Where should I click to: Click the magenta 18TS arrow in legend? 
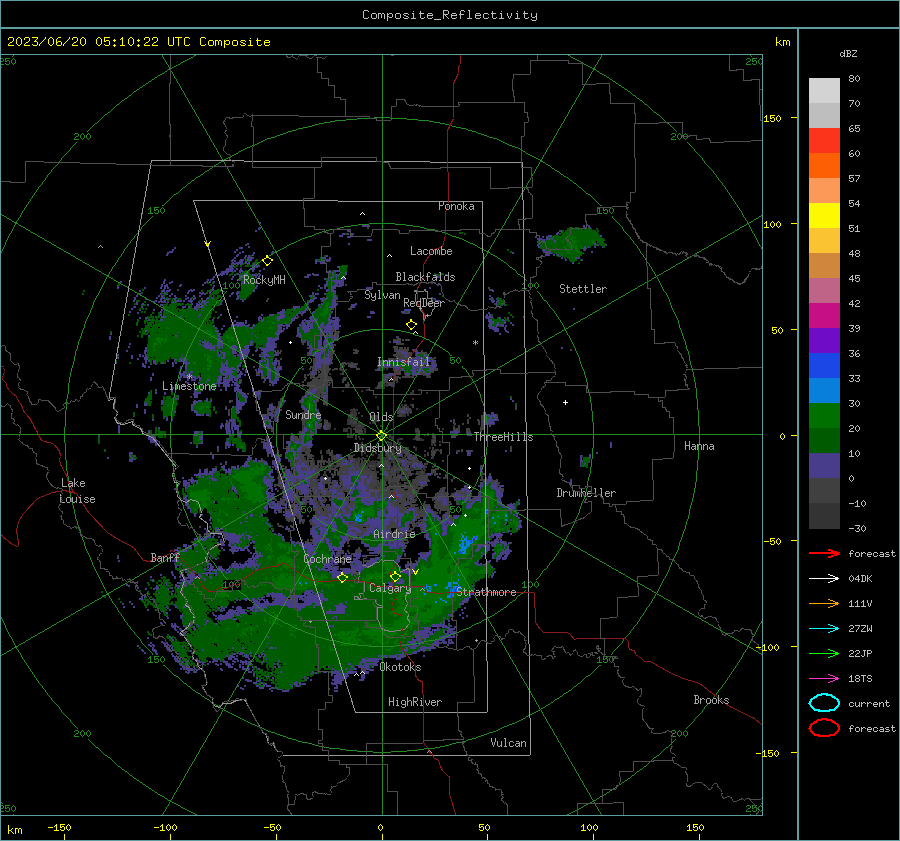tap(824, 679)
